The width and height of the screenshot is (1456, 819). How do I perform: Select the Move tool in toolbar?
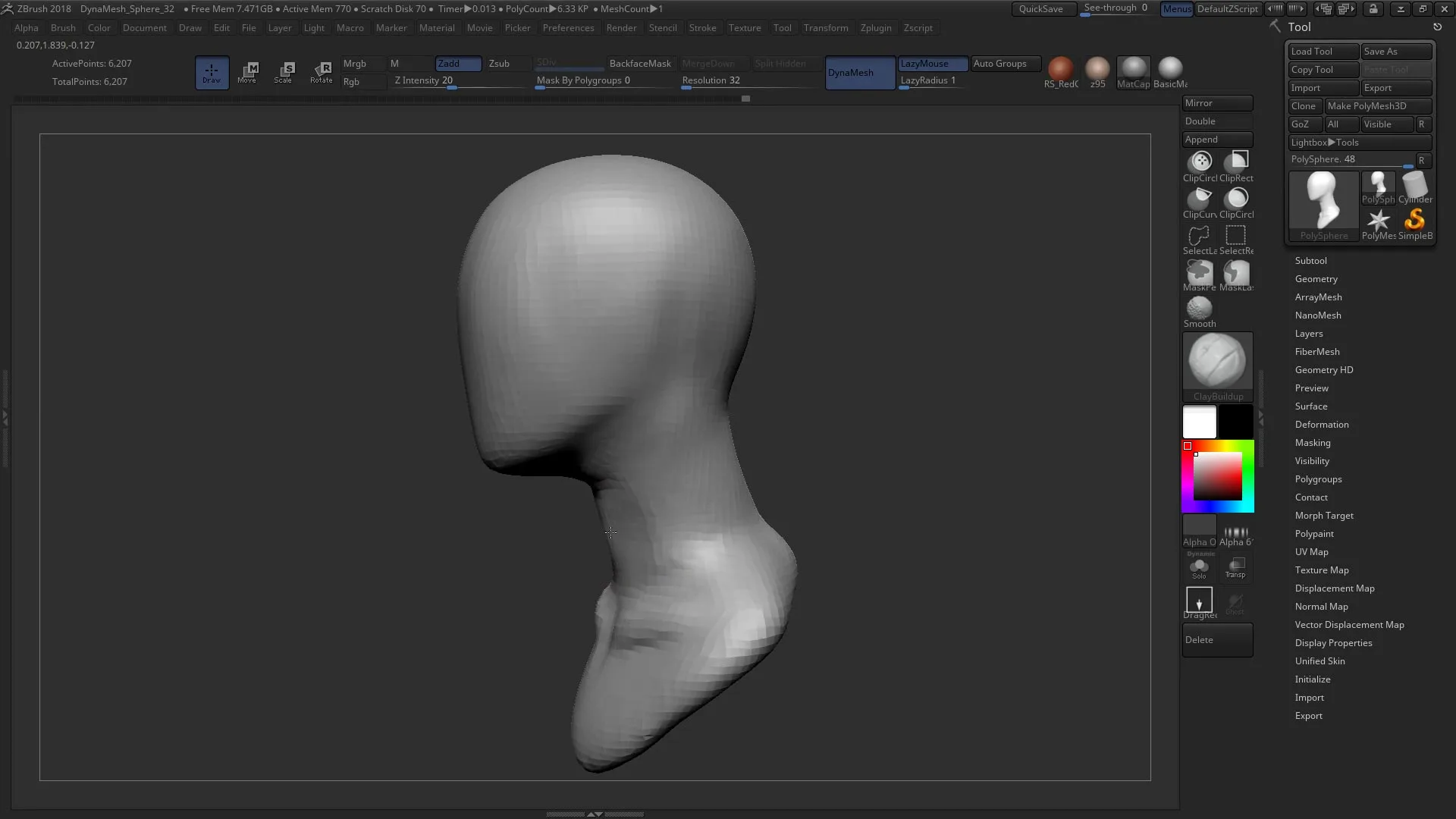point(248,71)
